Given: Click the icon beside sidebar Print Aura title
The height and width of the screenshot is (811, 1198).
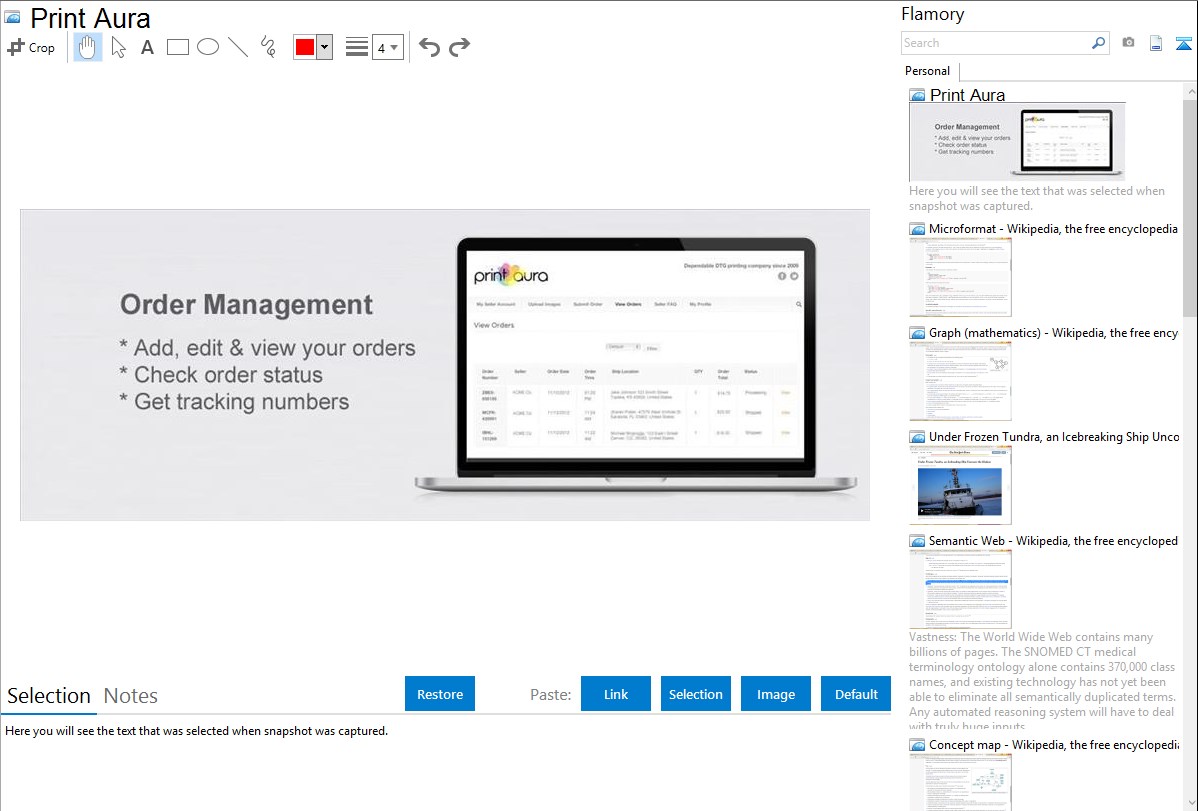Looking at the screenshot, I should (x=917, y=96).
